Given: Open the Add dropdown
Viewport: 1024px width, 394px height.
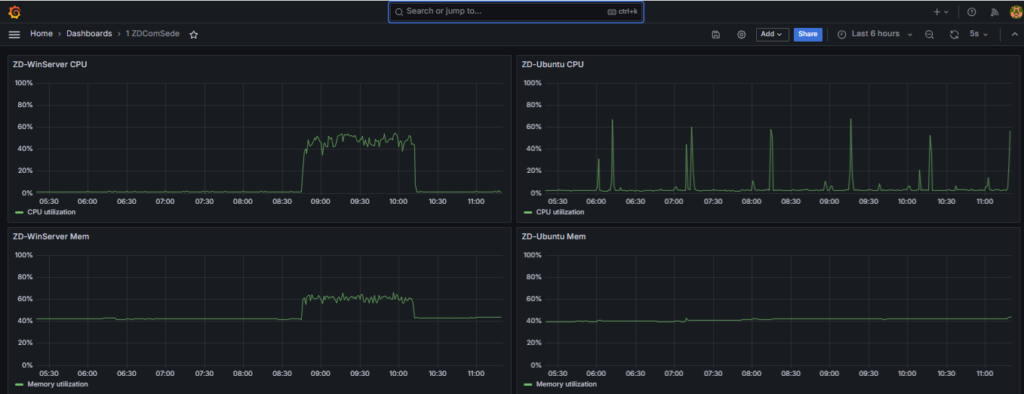Looking at the screenshot, I should click(x=773, y=34).
